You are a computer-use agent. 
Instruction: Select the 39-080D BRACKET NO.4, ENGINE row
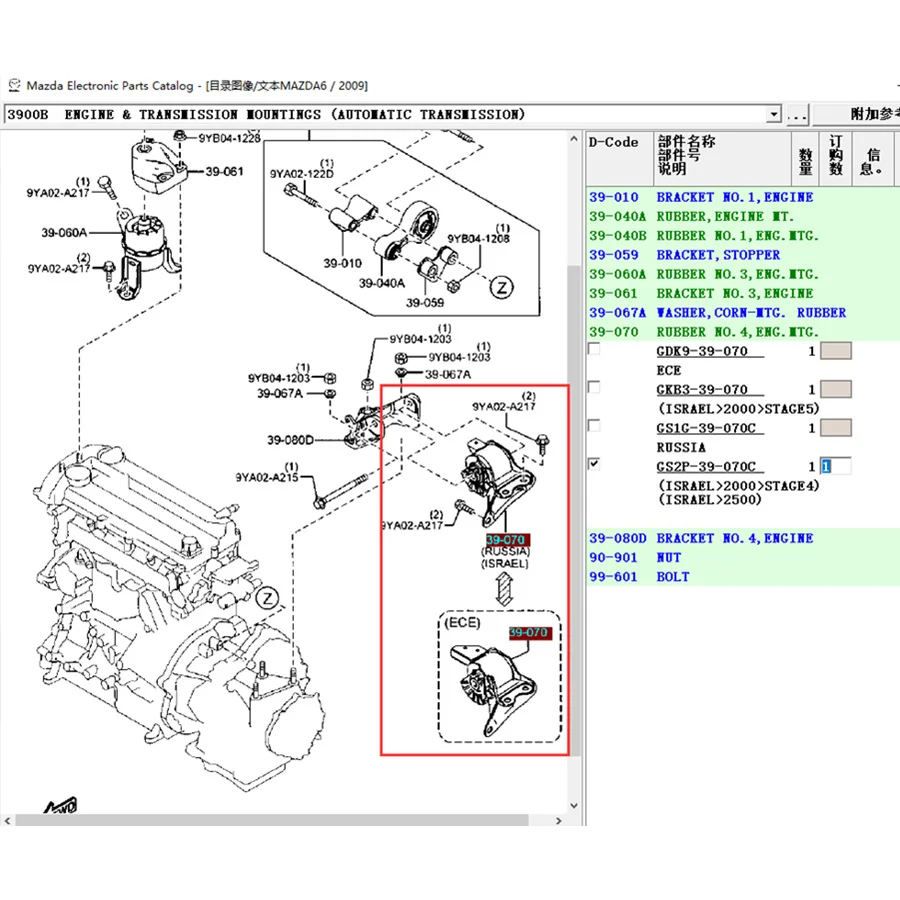(743, 538)
